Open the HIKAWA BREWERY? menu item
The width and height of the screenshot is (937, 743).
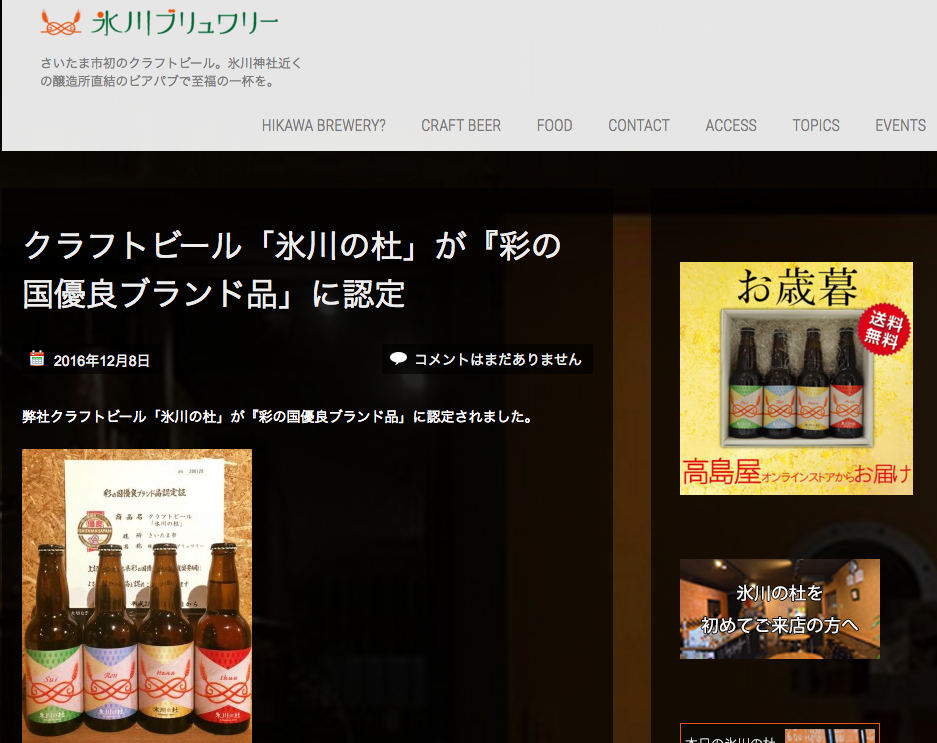[x=323, y=125]
